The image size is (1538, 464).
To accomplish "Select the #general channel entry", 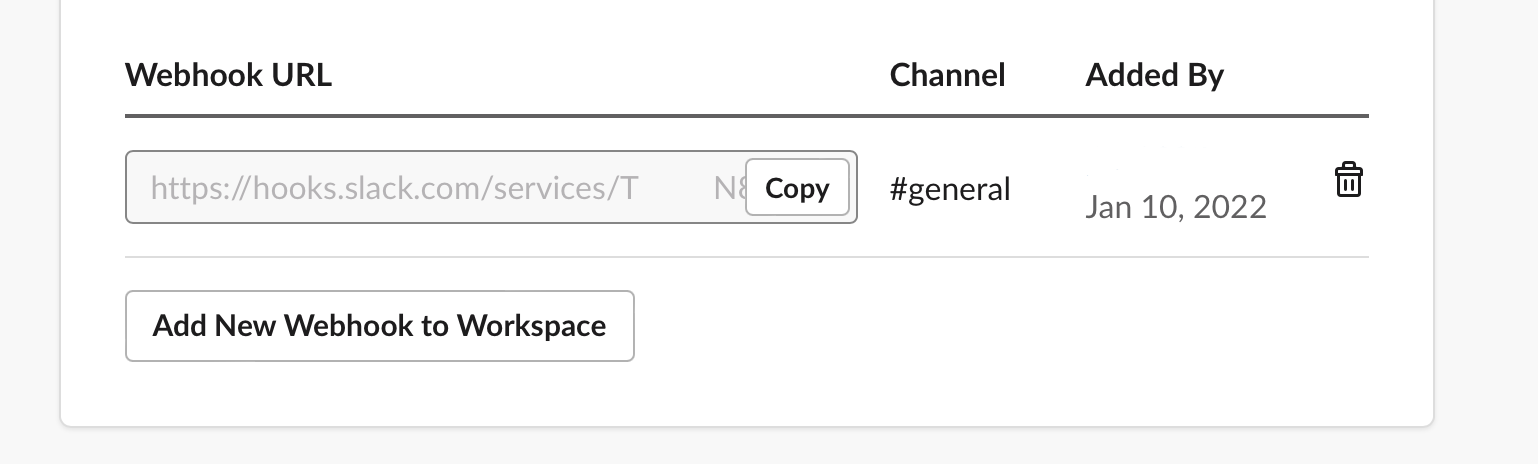I will tap(950, 188).
